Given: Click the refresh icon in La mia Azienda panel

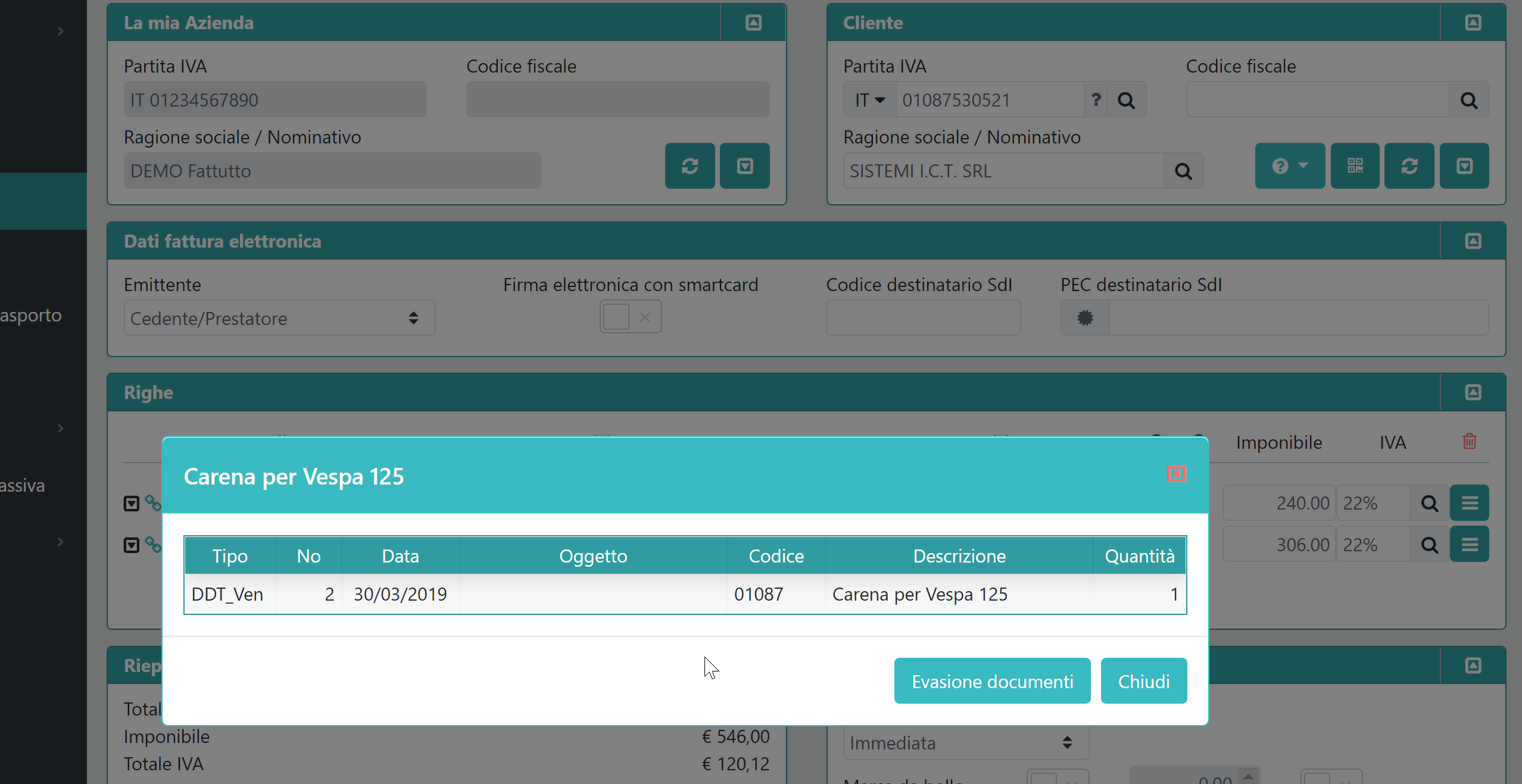Looking at the screenshot, I should 690,166.
